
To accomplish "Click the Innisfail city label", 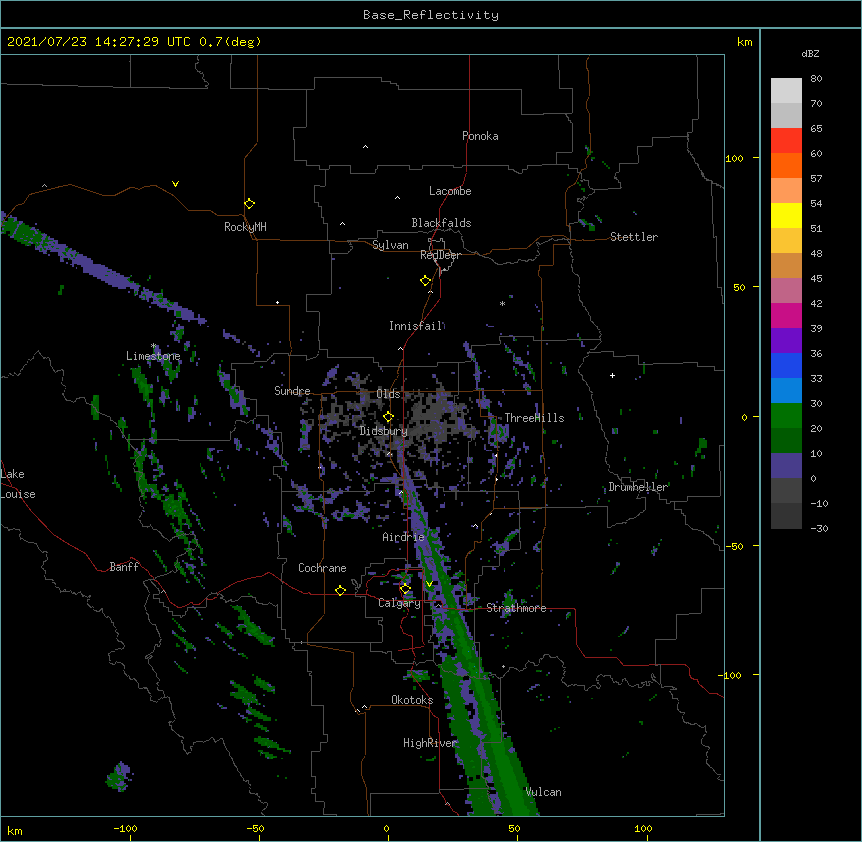I will pos(416,326).
